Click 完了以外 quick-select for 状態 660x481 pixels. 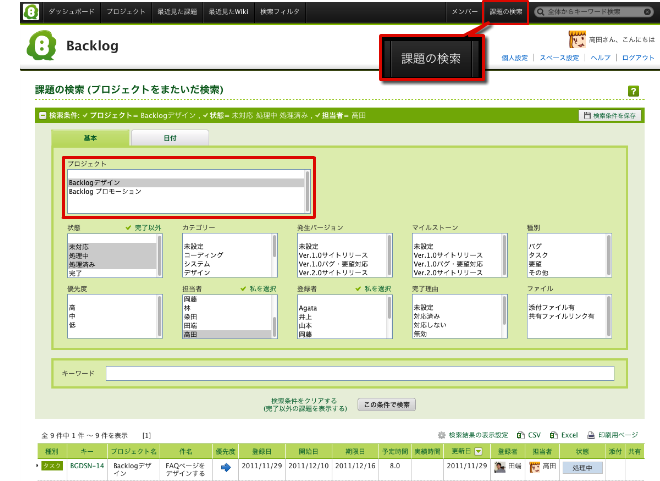click(x=143, y=228)
